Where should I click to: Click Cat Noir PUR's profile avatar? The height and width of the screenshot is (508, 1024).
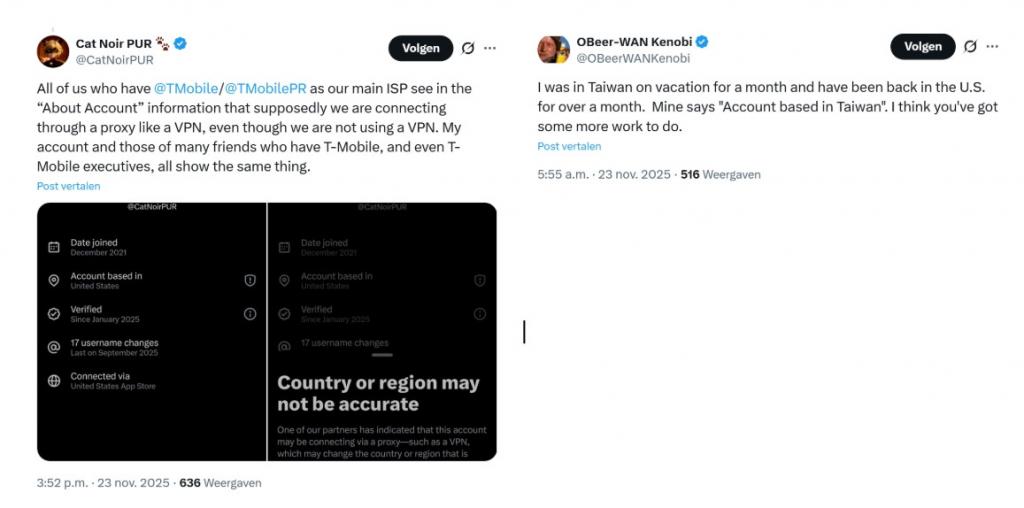[53, 51]
